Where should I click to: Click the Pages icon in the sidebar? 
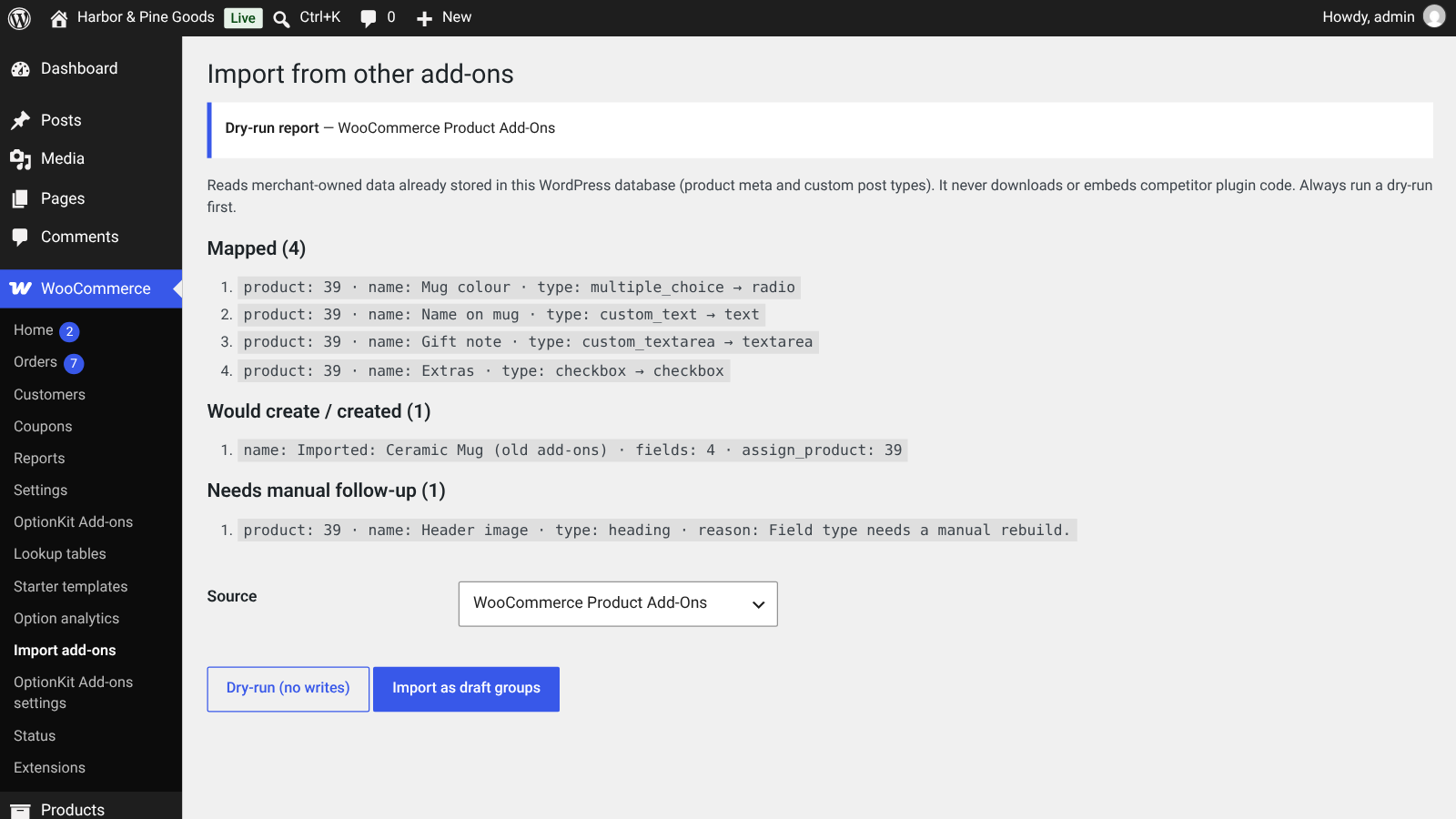click(x=20, y=198)
